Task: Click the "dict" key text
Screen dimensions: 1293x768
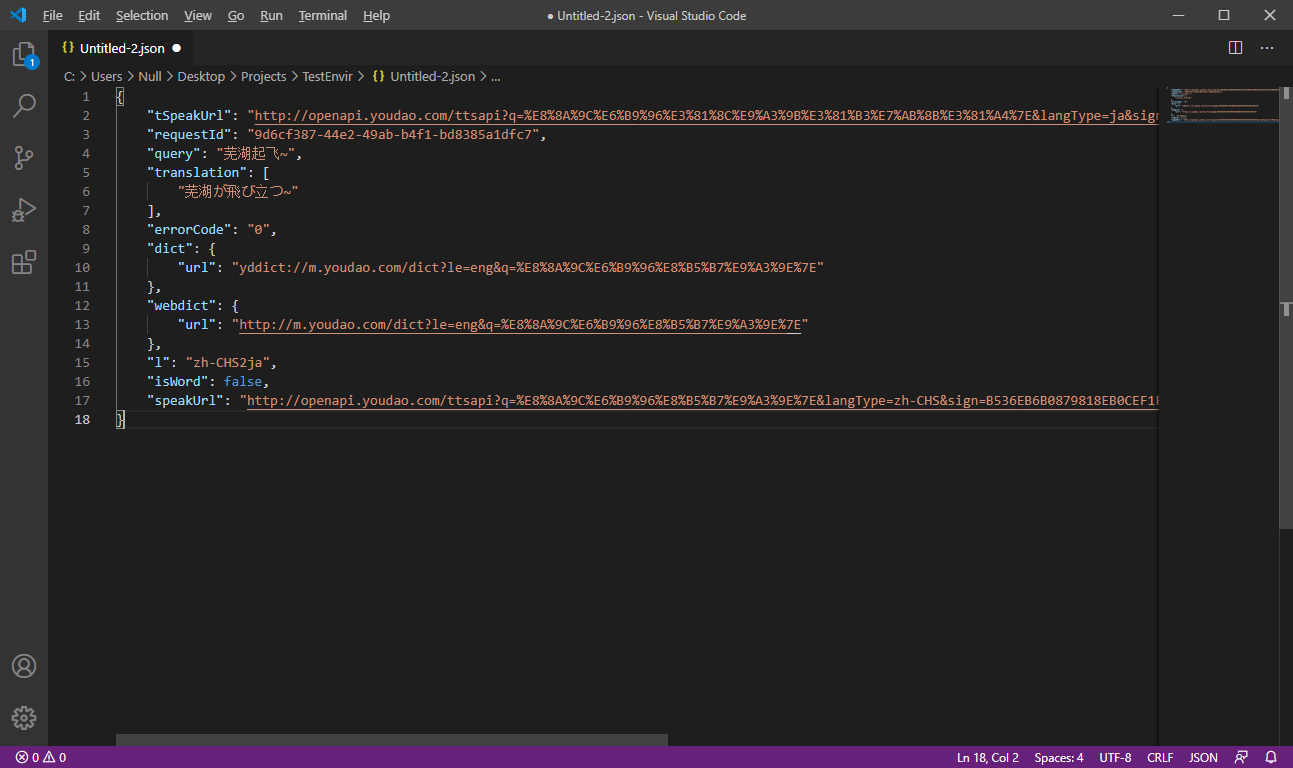Action: point(170,249)
